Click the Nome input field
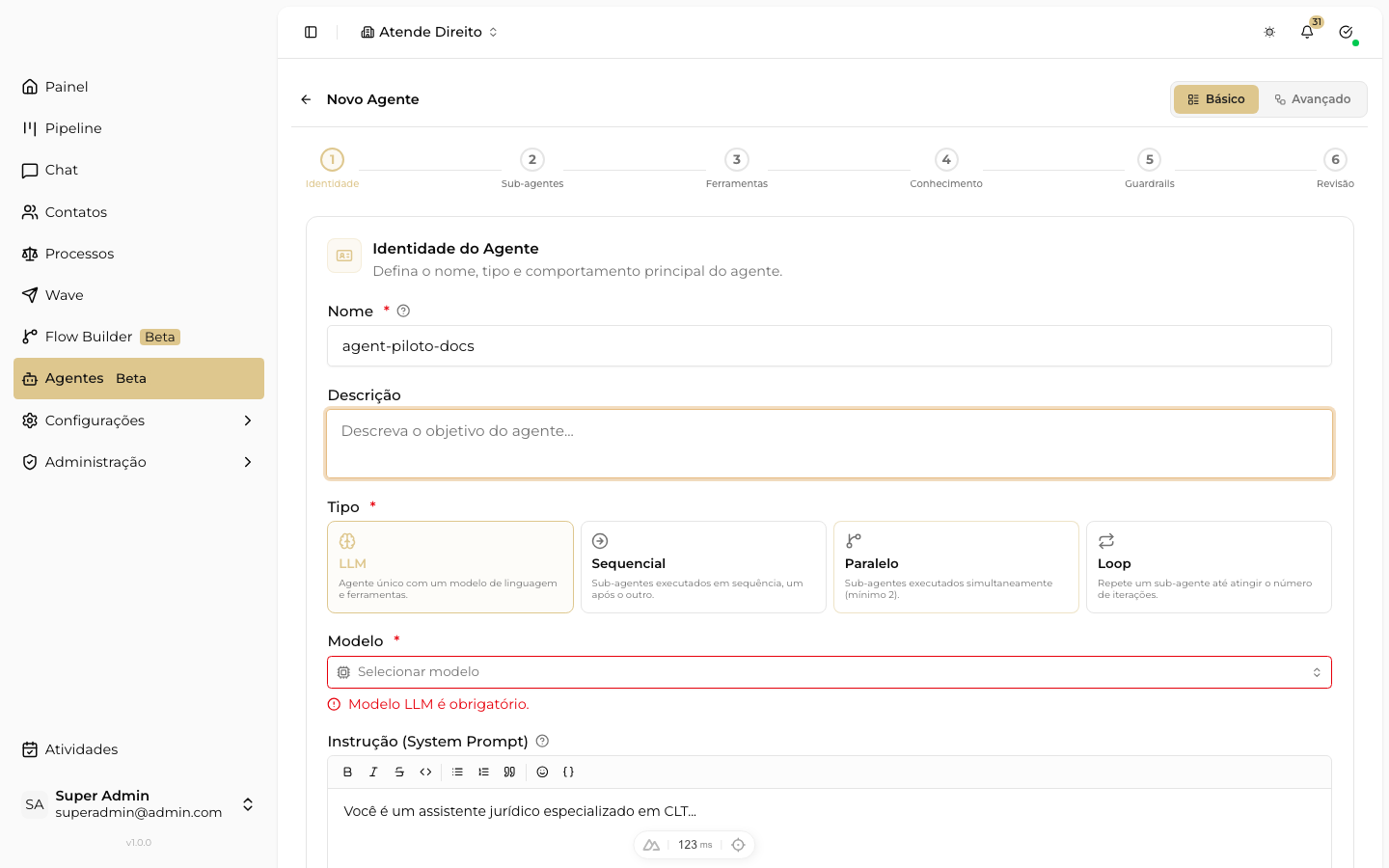This screenshot has height=868, width=1389. (830, 346)
